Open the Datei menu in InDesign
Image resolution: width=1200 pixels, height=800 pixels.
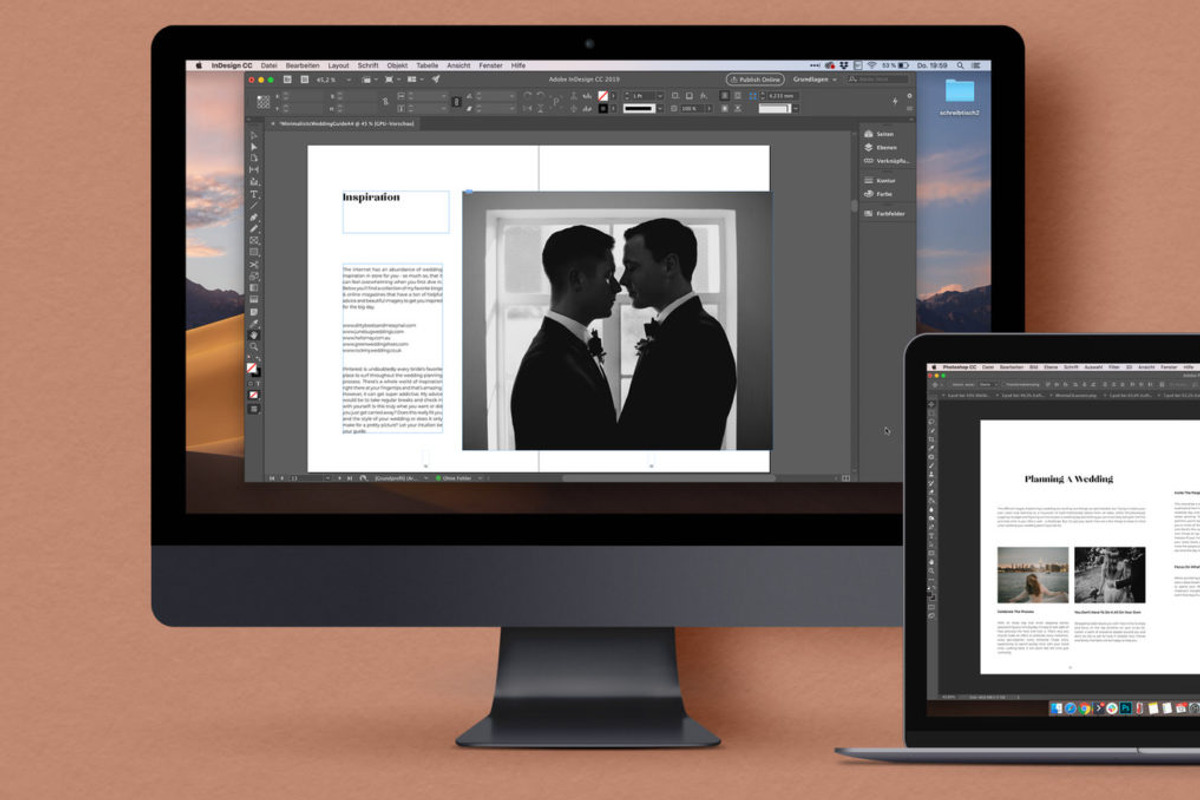pos(269,65)
